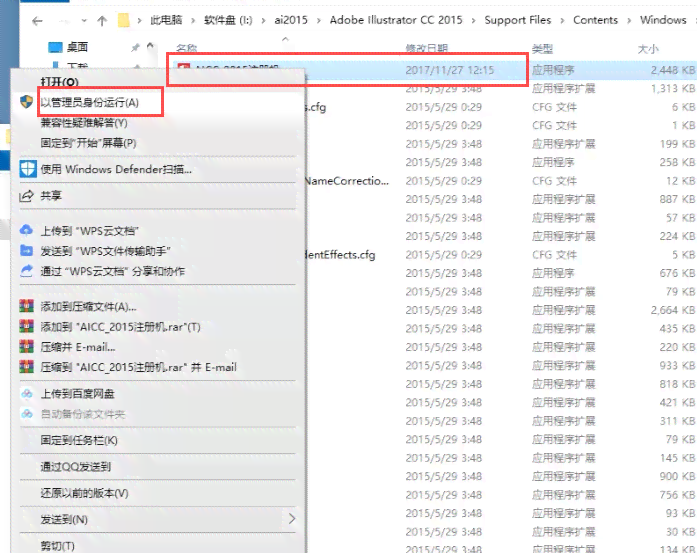Click the folder icon in address bar
Viewport: 697px width, 553px height.
[x=123, y=20]
